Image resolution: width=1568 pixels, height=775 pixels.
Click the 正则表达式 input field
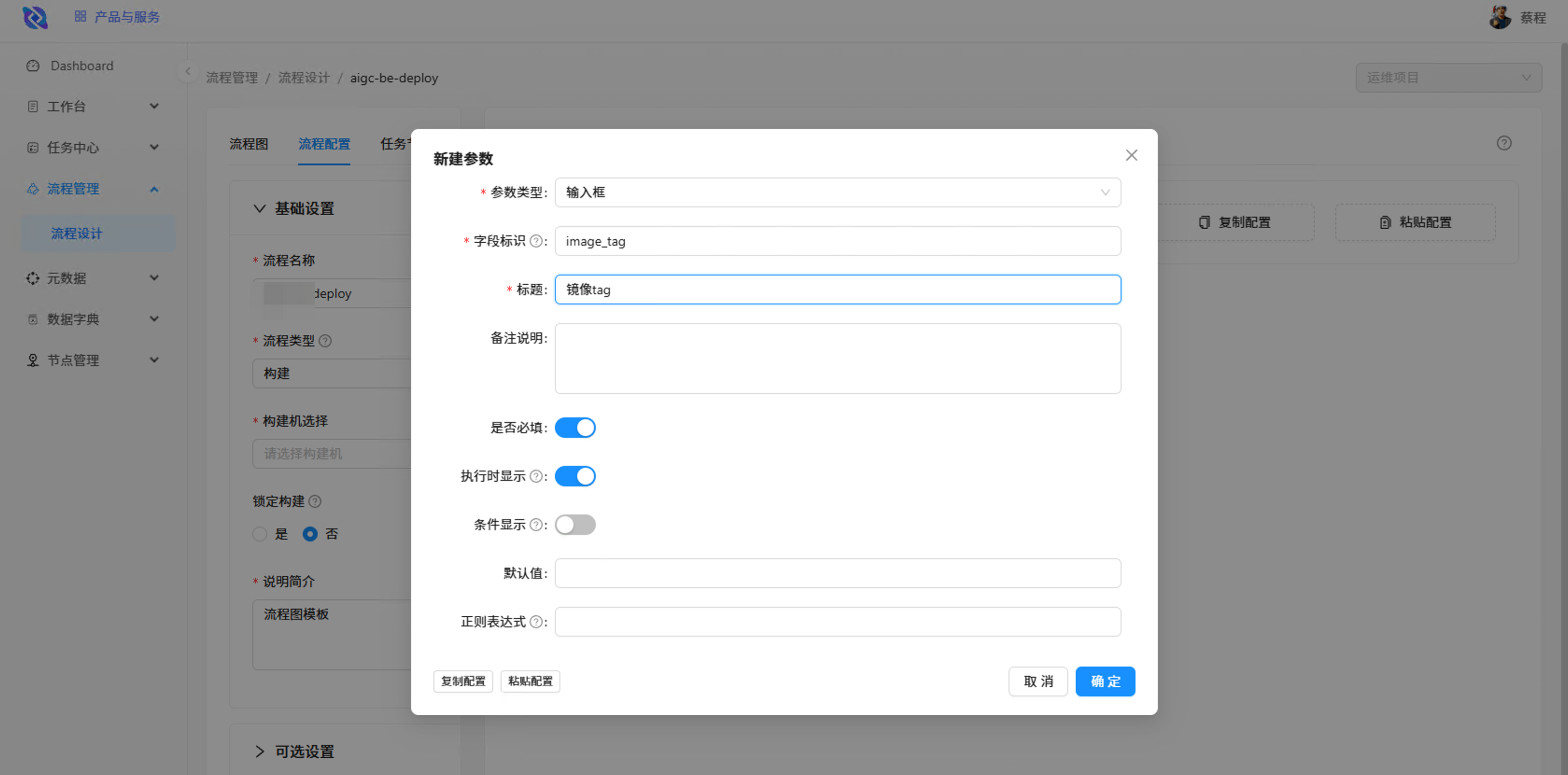pos(838,621)
